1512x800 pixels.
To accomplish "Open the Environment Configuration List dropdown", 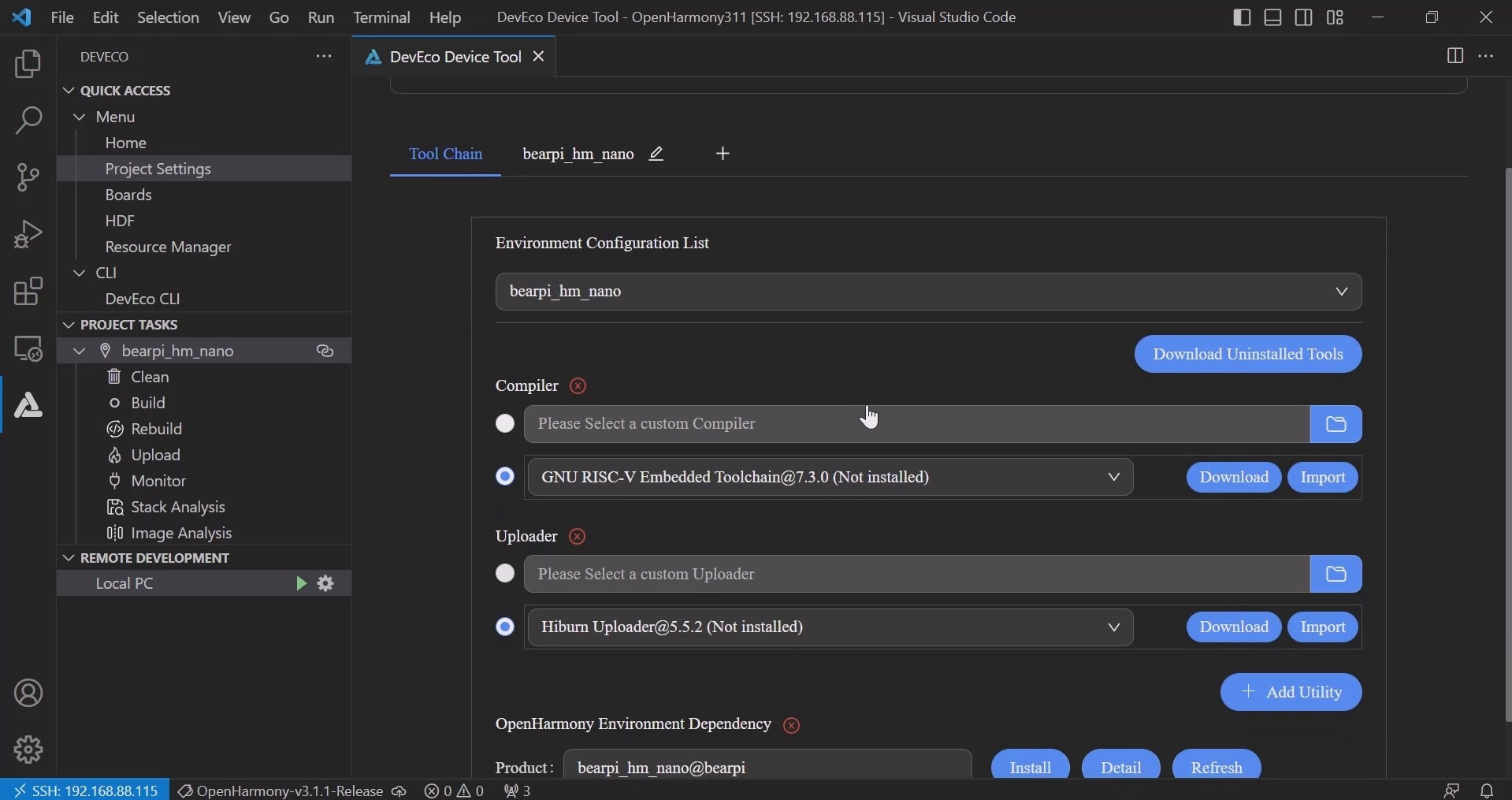I will click(928, 292).
